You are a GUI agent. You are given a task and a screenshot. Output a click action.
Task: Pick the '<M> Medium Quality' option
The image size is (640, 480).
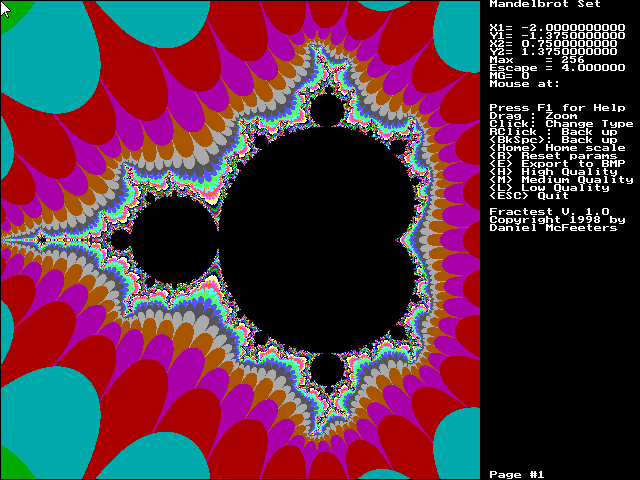click(561, 179)
